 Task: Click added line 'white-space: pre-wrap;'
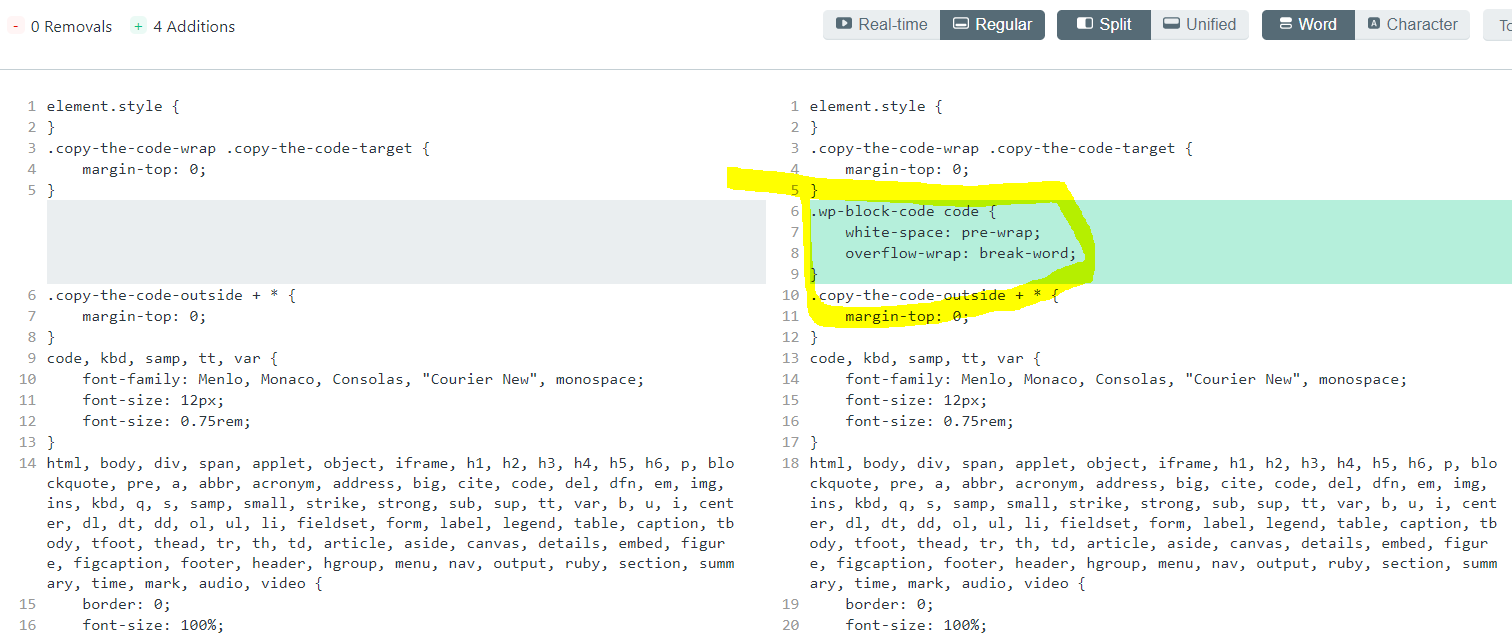tap(943, 232)
